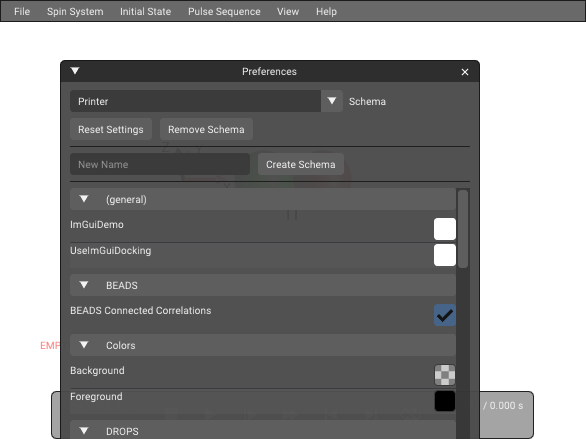This screenshot has height=439, width=586.
Task: Close the Preferences dialog
Action: click(465, 72)
